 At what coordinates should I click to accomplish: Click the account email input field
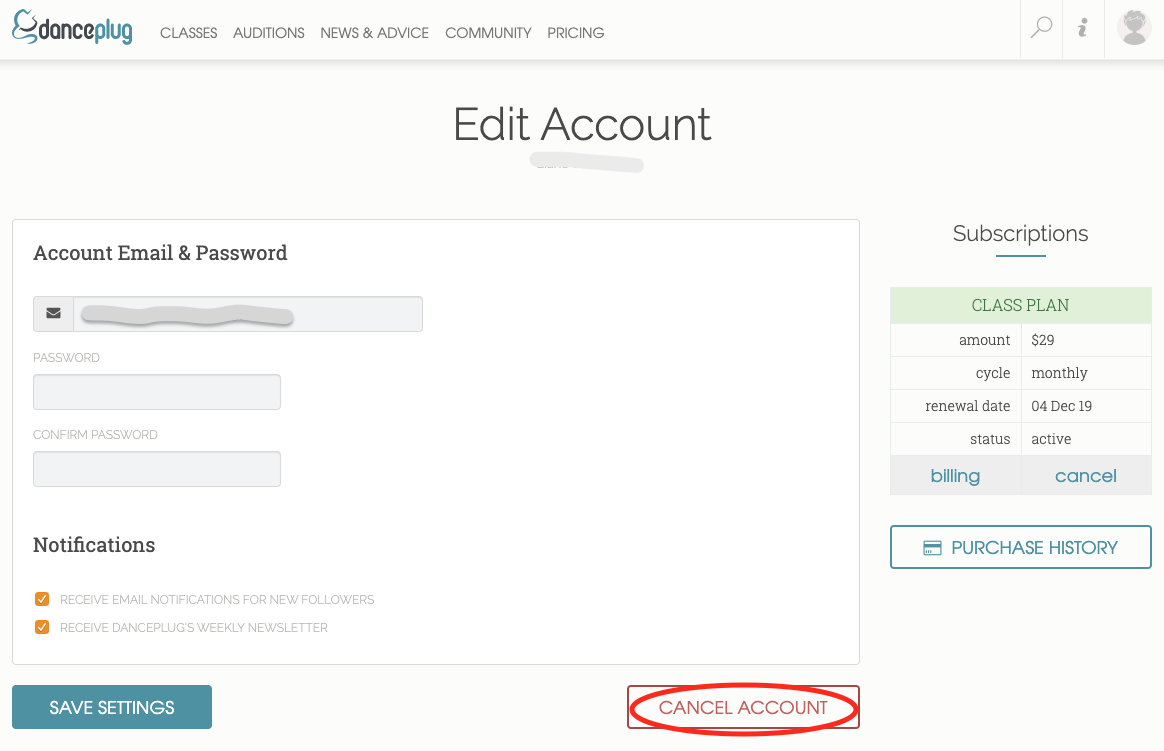tap(247, 314)
